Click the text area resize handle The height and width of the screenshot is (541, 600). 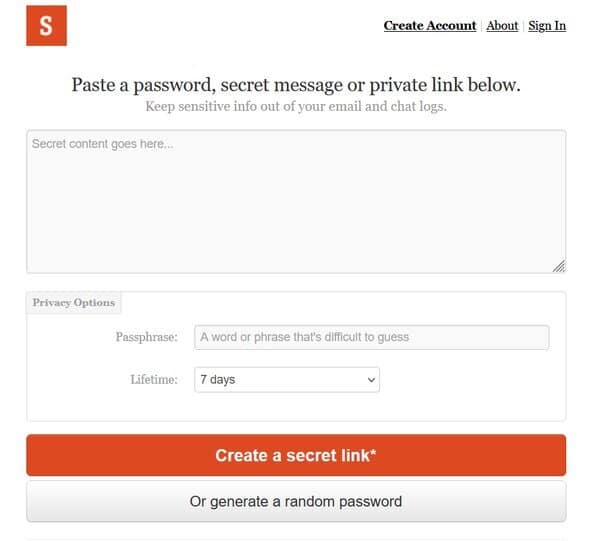pos(559,266)
